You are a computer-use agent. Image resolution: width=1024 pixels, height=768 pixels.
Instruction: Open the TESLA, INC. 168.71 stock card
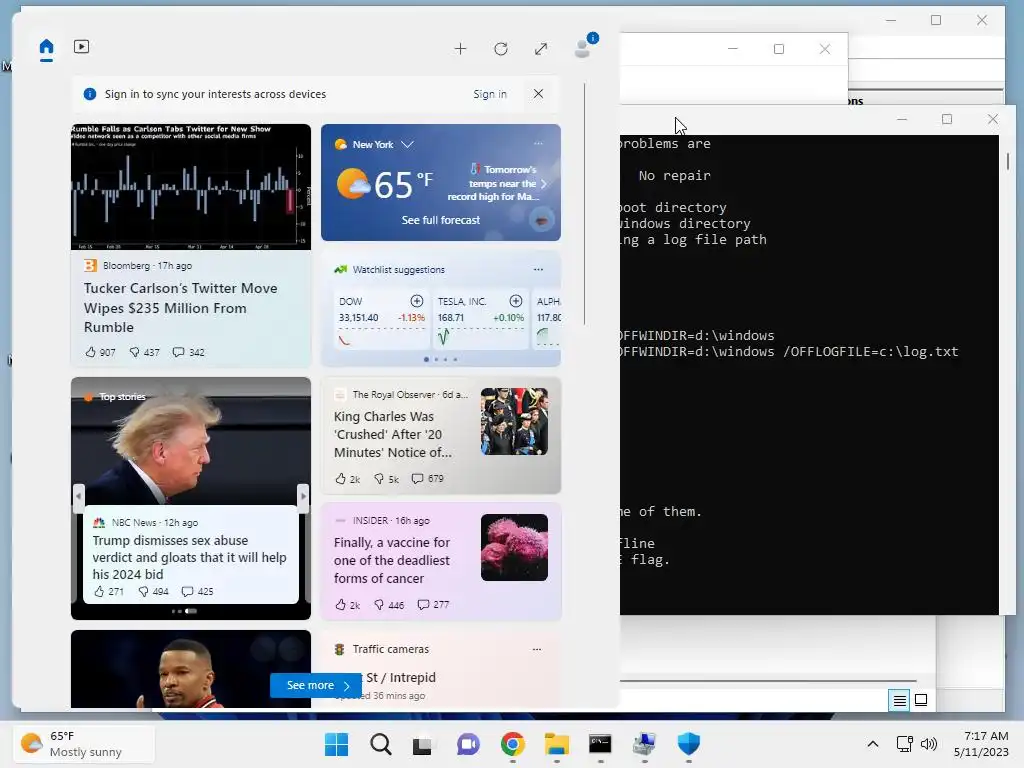[481, 319]
